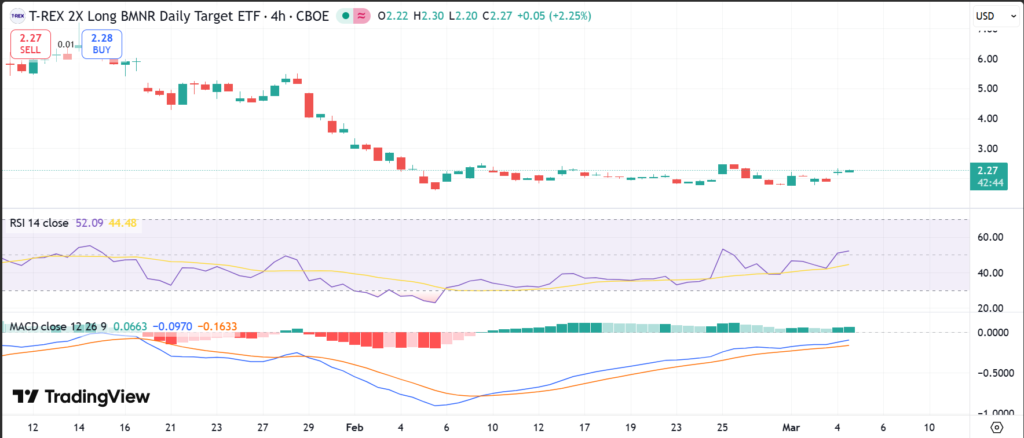The width and height of the screenshot is (1024, 438).
Task: Click the pink approximate-data indicator icon
Action: (359, 16)
